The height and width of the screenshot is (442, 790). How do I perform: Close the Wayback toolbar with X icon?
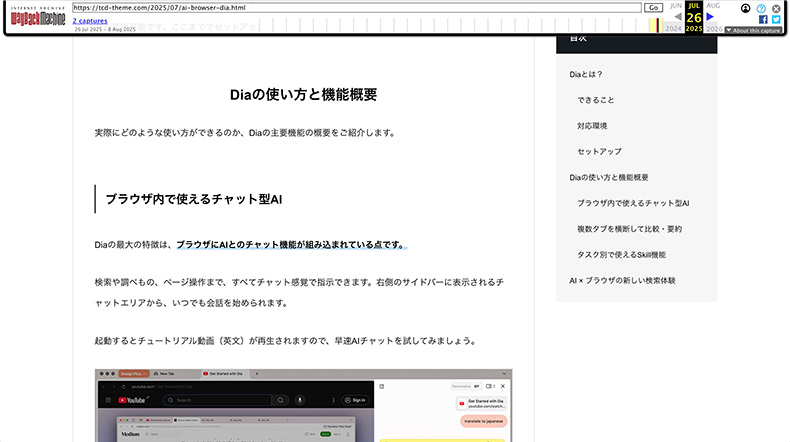click(776, 8)
